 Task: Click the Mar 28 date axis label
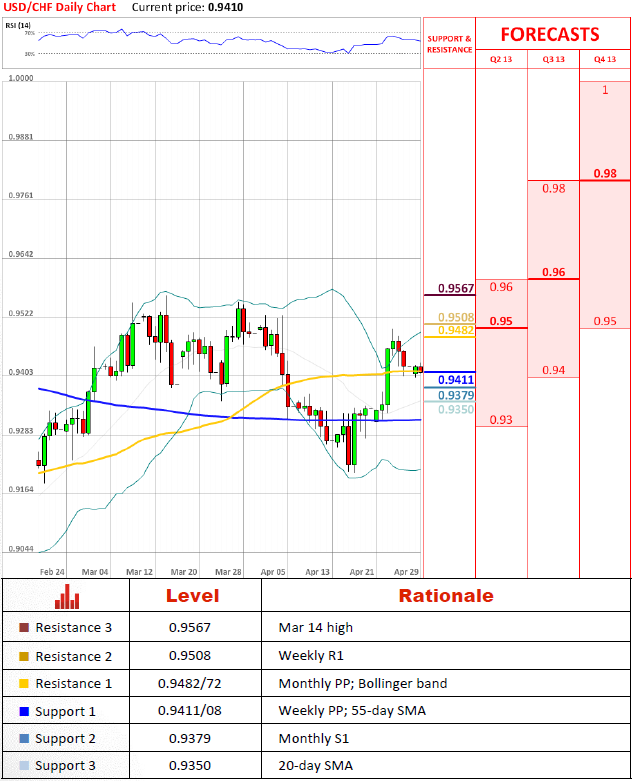[x=228, y=572]
